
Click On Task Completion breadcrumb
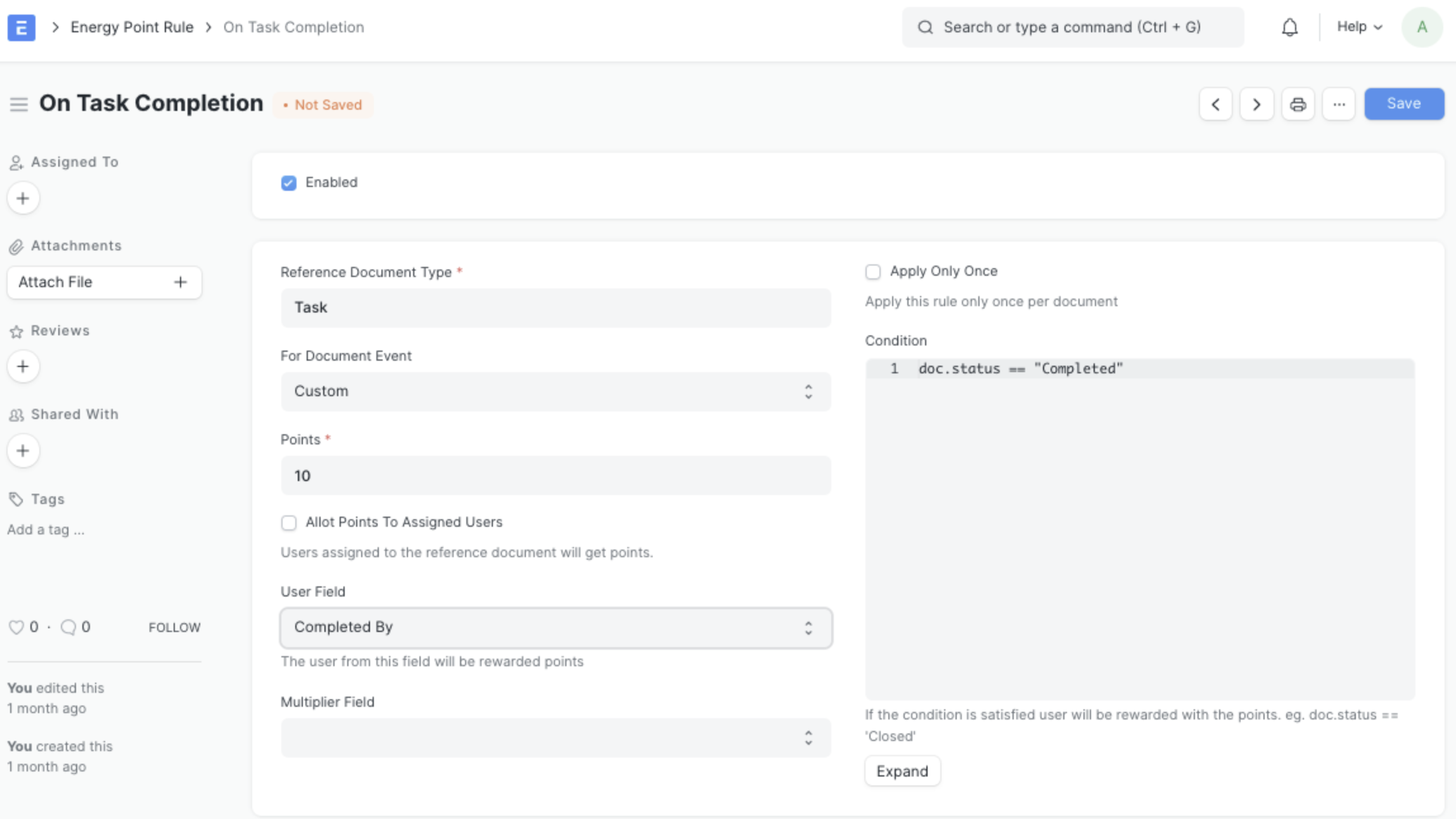coord(293,27)
